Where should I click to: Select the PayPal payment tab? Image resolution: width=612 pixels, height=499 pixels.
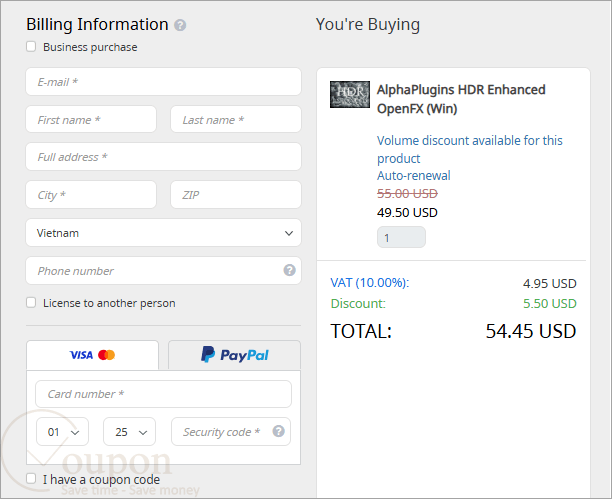(235, 355)
